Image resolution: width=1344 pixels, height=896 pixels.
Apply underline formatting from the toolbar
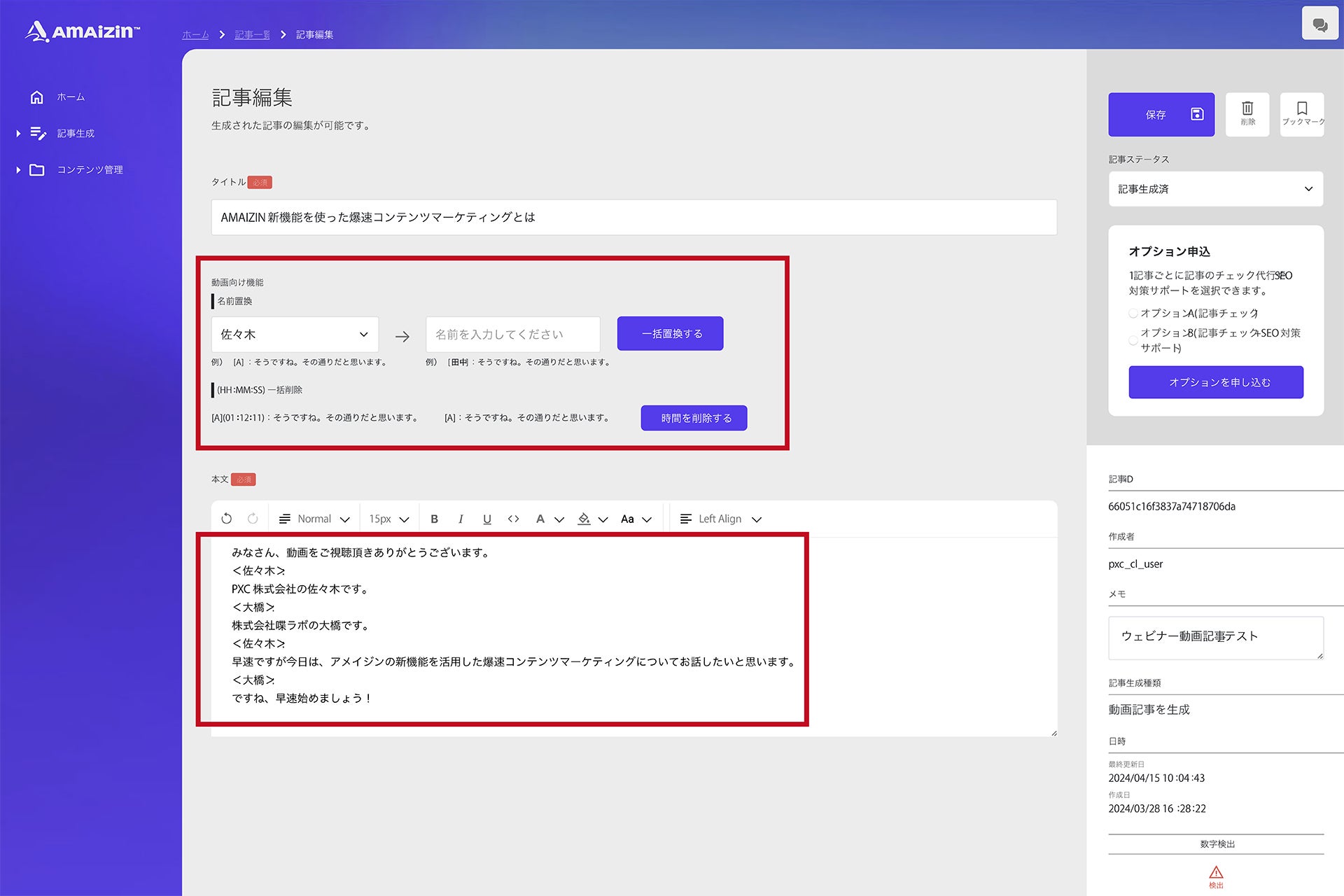487,519
